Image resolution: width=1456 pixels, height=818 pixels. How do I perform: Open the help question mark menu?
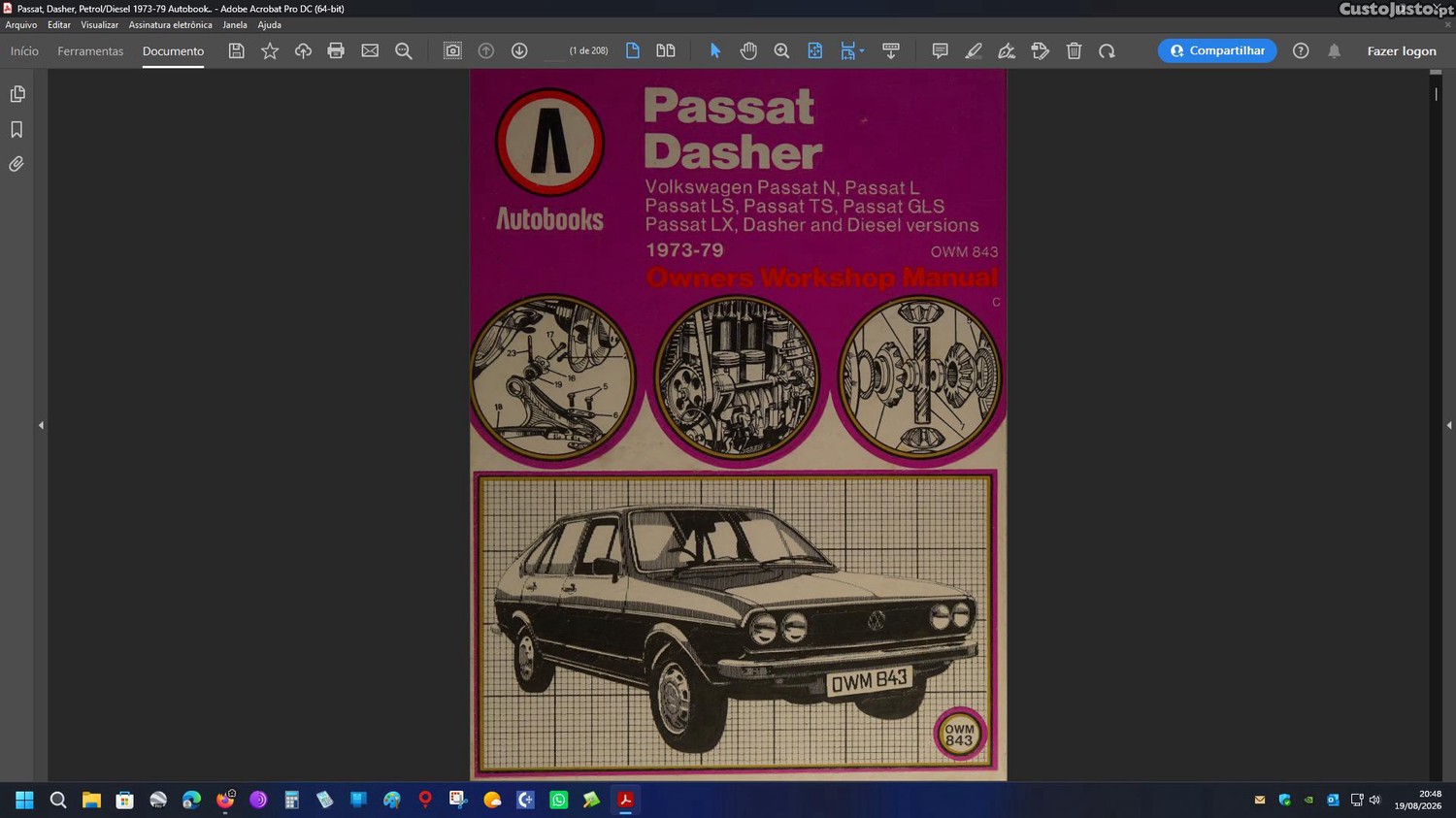1301,50
